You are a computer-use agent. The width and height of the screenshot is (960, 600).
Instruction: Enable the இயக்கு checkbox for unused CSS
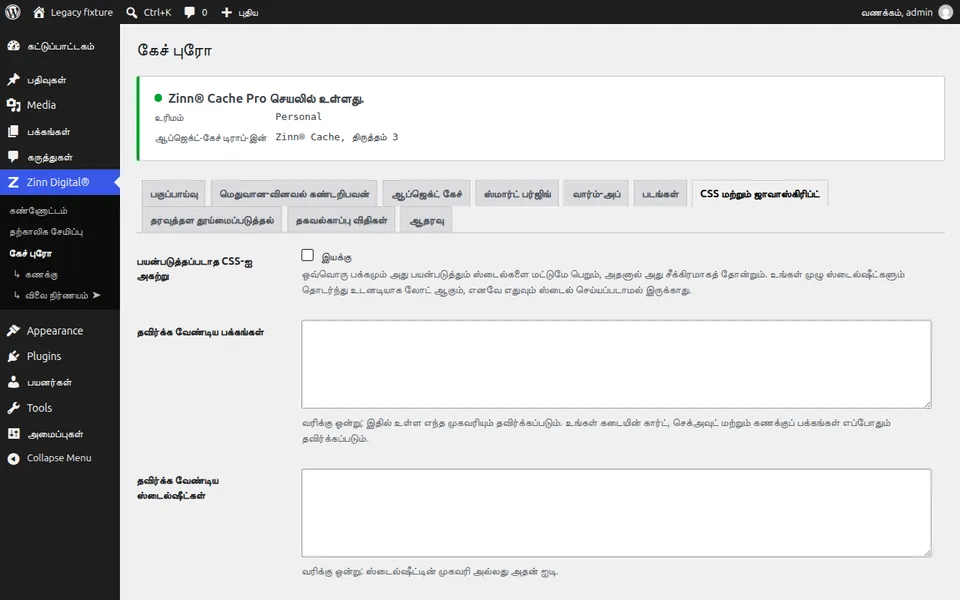(307, 255)
